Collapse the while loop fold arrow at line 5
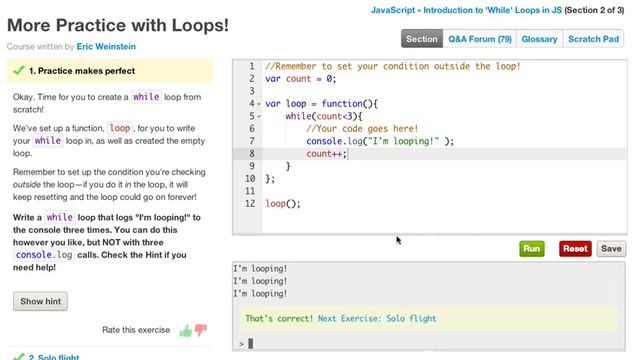The image size is (640, 360). [x=259, y=117]
